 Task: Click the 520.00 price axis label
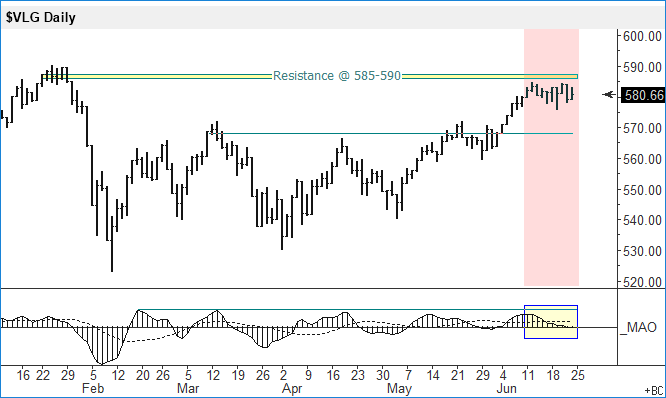(642, 282)
